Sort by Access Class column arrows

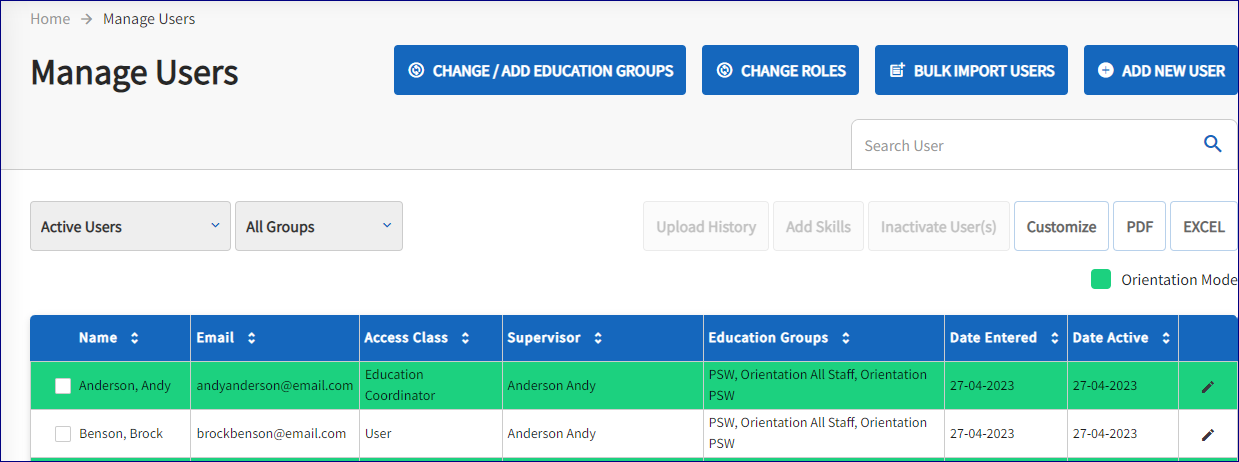(x=465, y=338)
